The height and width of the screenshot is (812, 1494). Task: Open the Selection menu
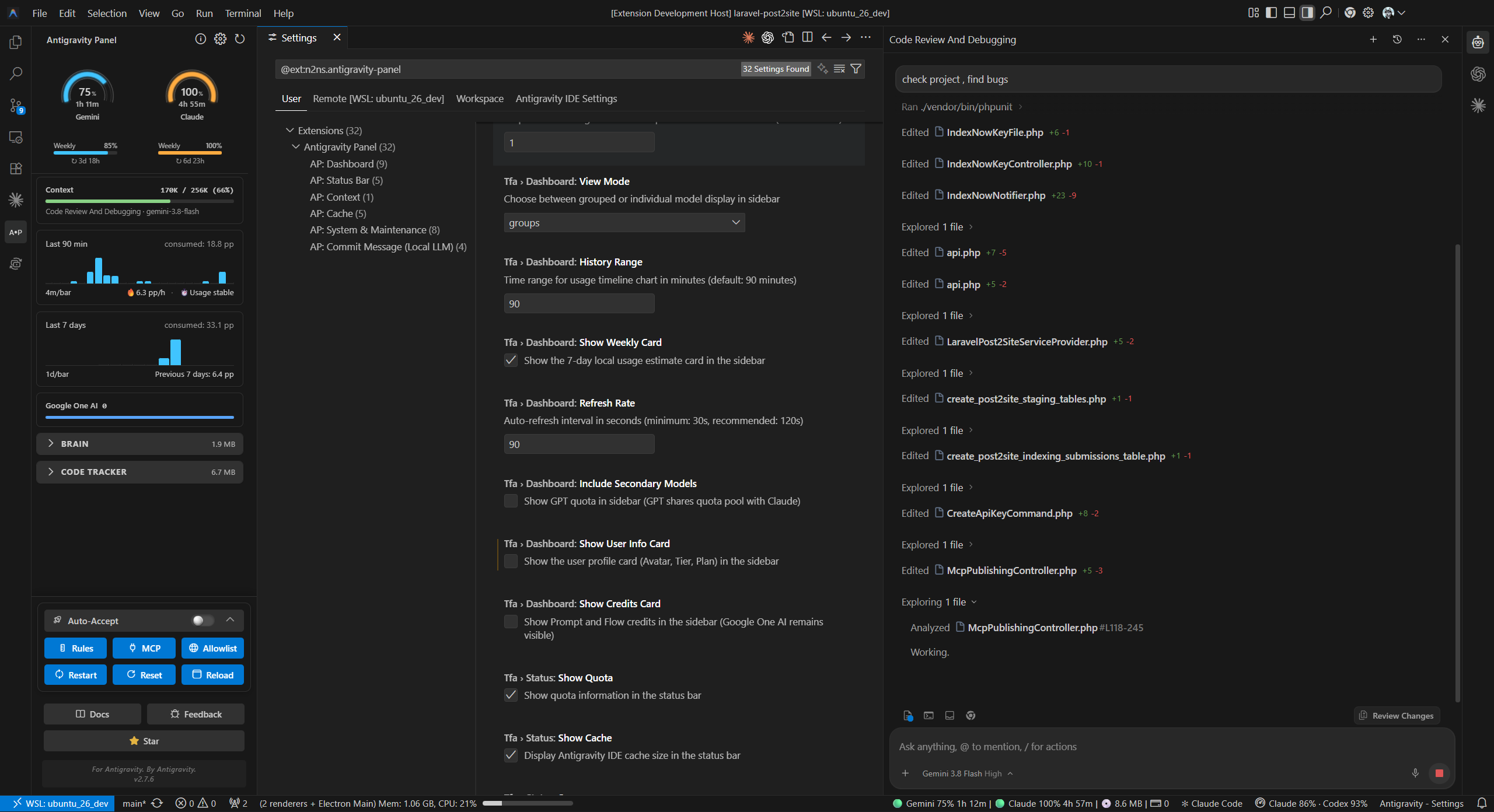coord(107,13)
